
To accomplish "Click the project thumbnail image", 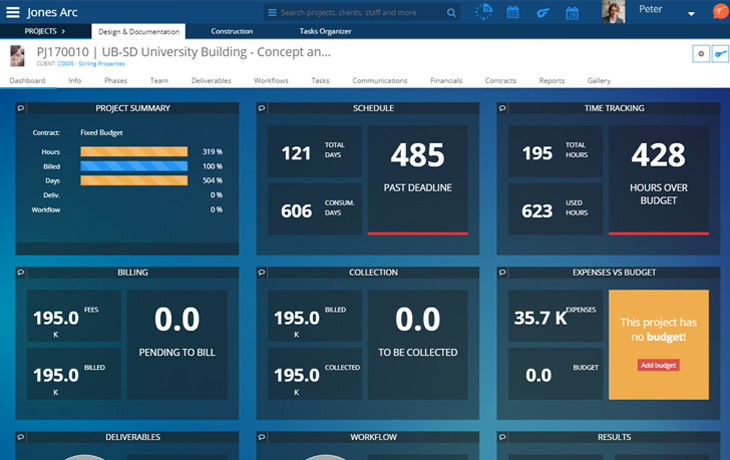I will tap(17, 56).
